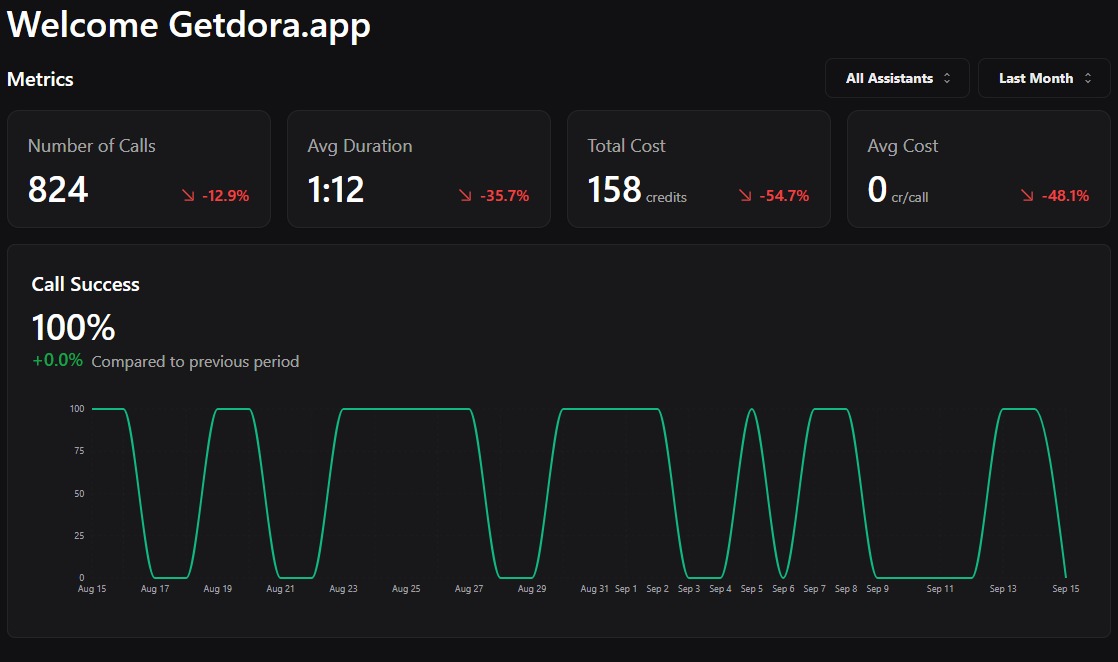The image size is (1118, 662).
Task: Click the Call Success chart title
Action: coord(85,284)
